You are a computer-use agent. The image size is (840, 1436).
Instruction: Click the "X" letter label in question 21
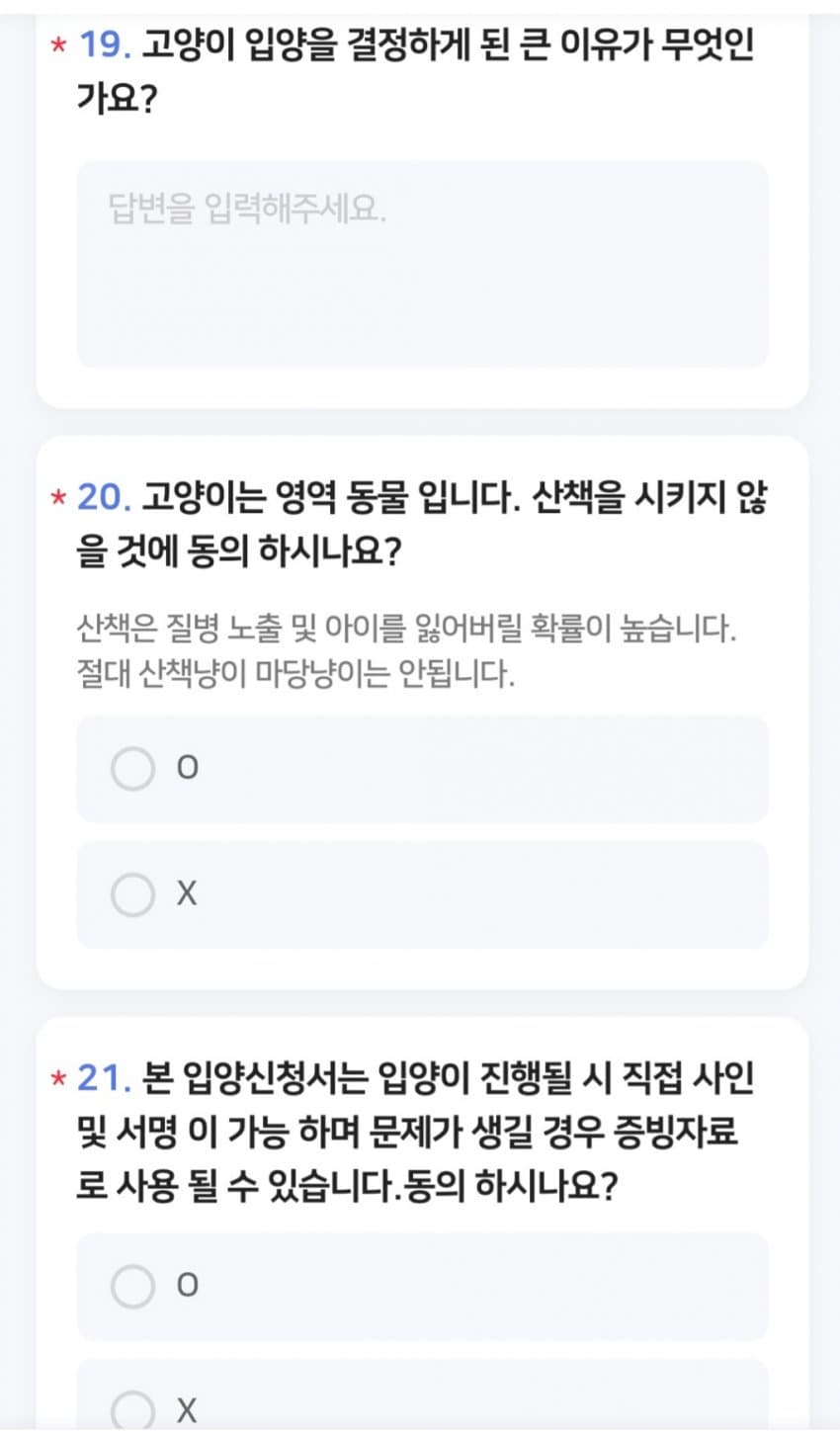pos(187,1410)
